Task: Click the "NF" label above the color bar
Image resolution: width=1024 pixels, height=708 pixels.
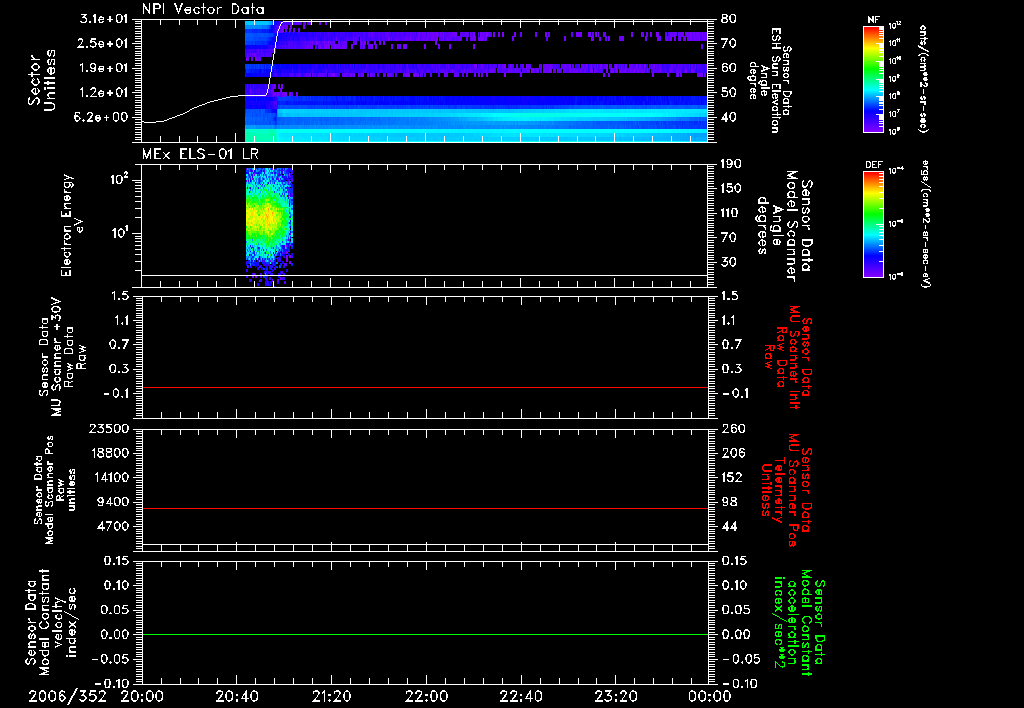Action: [x=874, y=20]
